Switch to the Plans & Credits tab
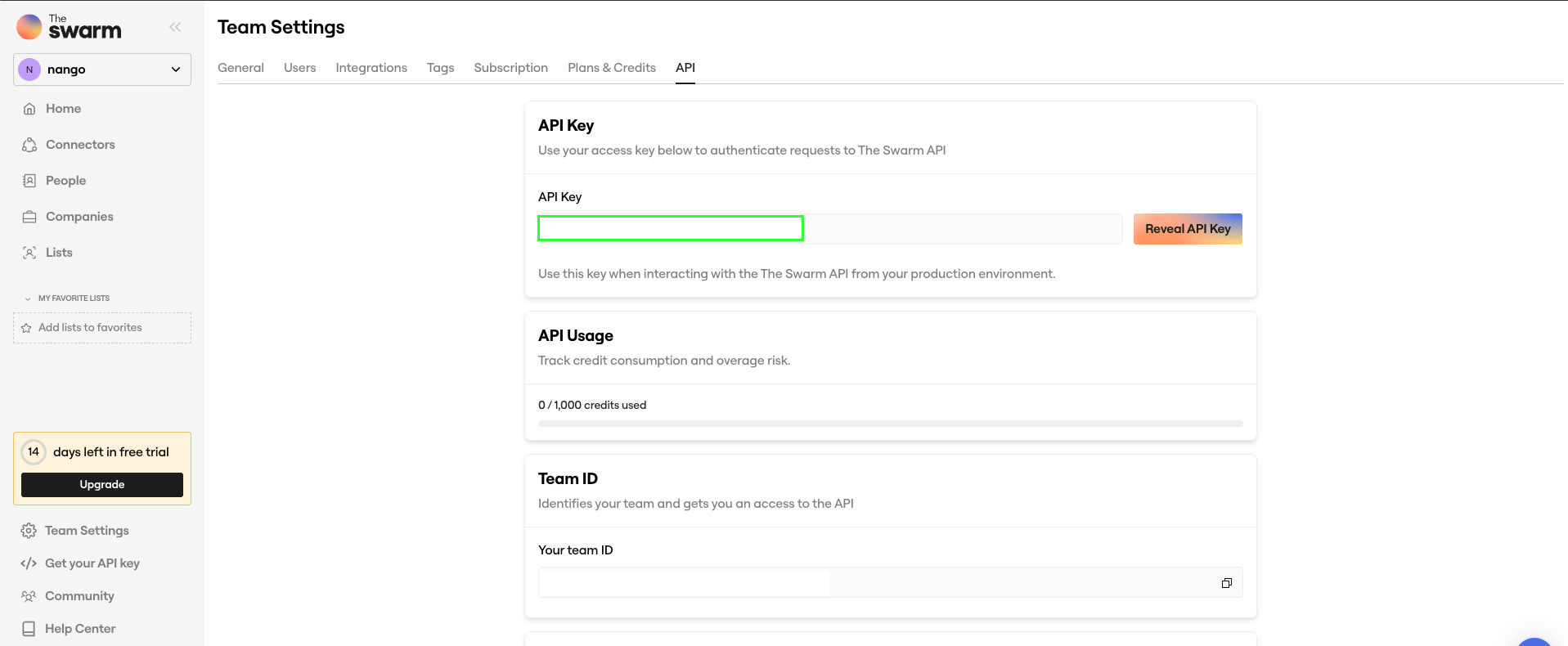 point(612,68)
